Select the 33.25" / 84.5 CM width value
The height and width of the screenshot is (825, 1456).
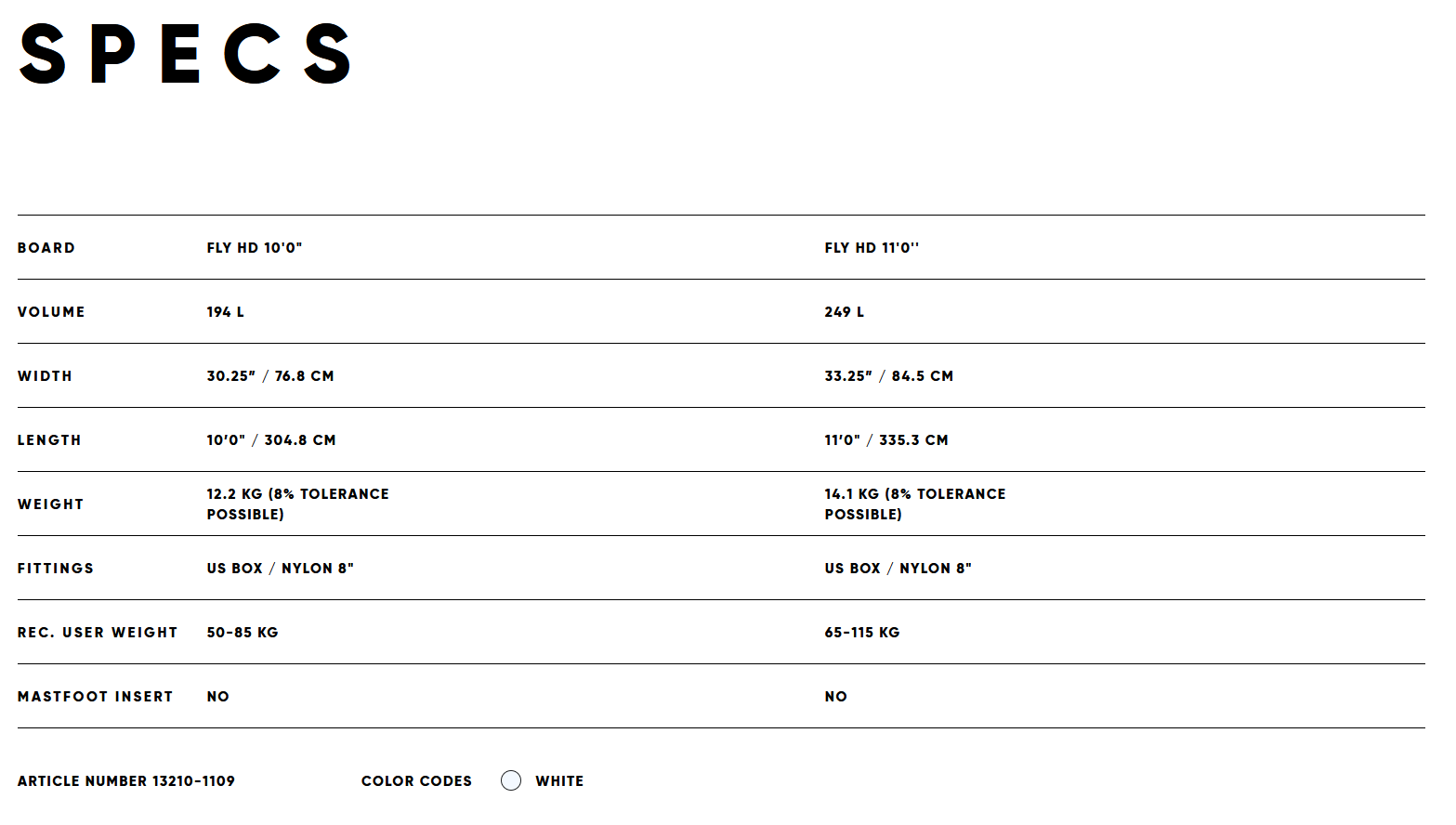889,376
